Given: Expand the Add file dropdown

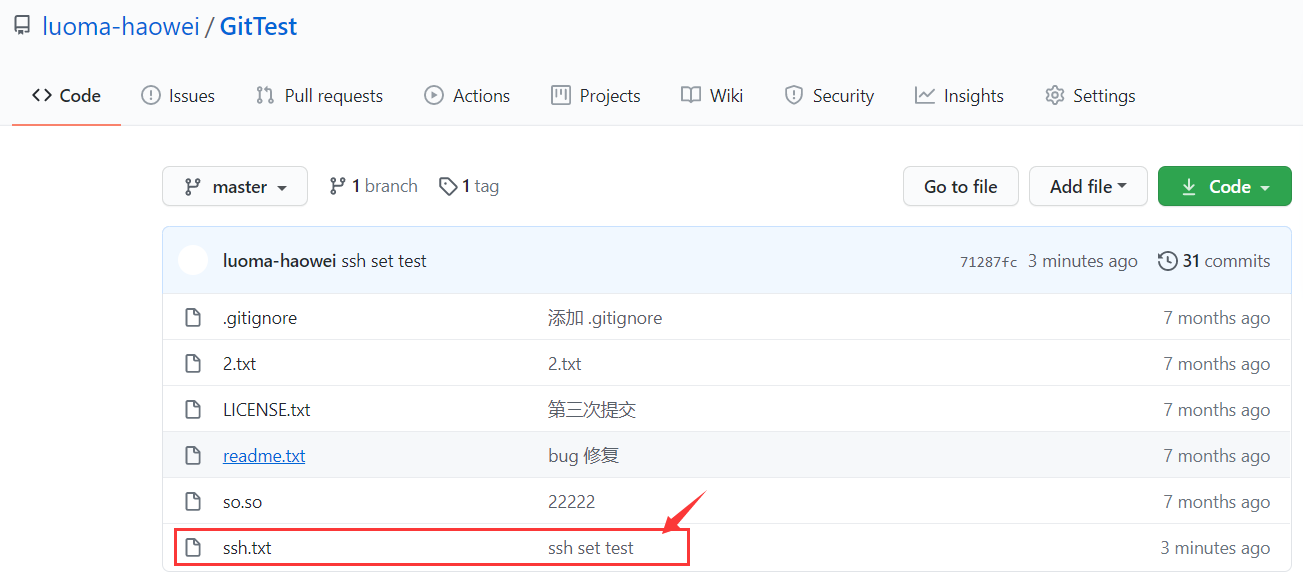Looking at the screenshot, I should click(x=1088, y=187).
